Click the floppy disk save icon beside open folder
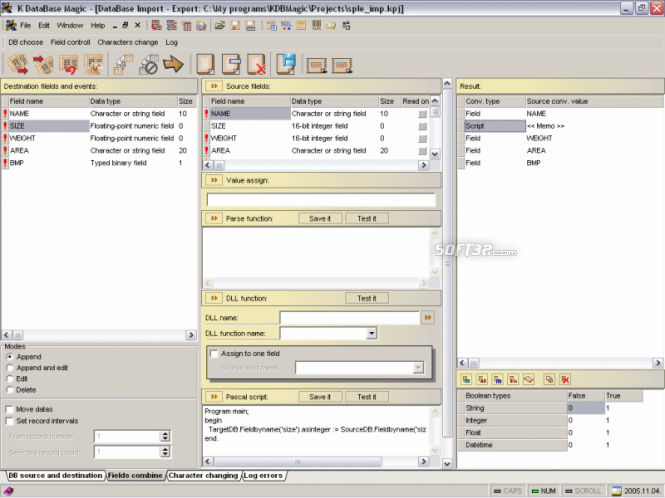 pos(235,25)
